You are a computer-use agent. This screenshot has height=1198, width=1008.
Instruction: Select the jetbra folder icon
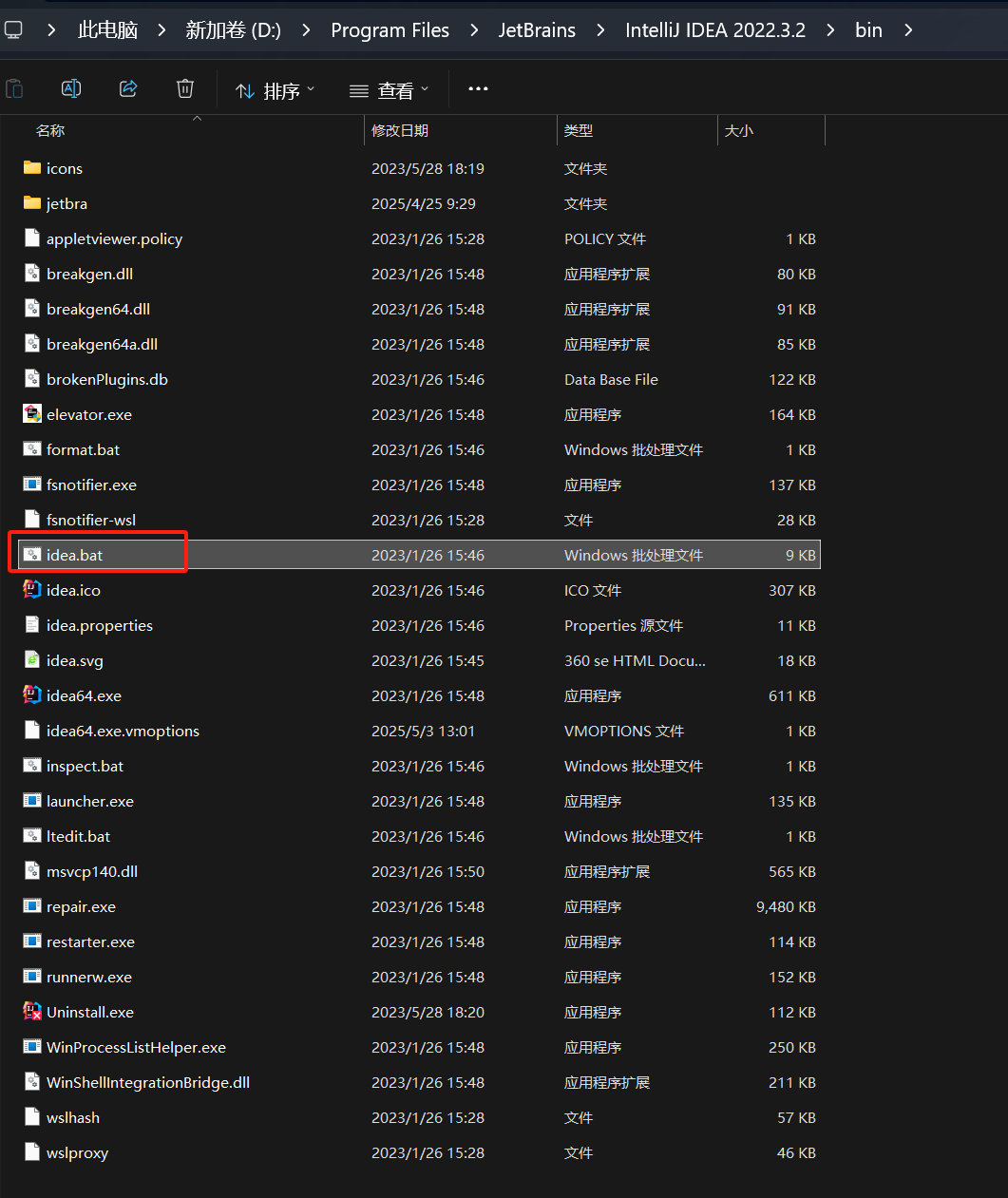pos(32,203)
